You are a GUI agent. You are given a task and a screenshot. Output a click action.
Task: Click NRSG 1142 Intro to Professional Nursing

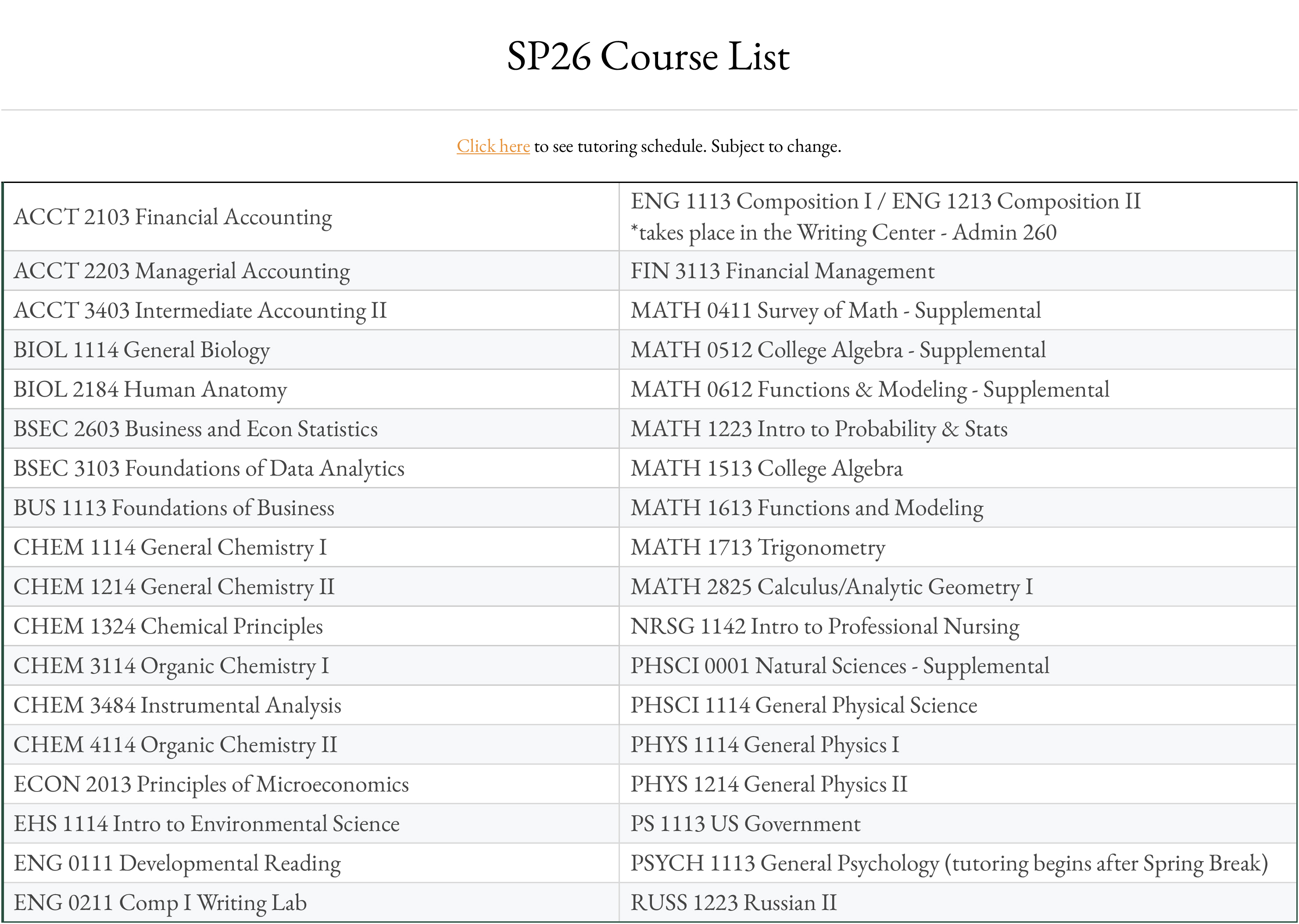tap(825, 627)
